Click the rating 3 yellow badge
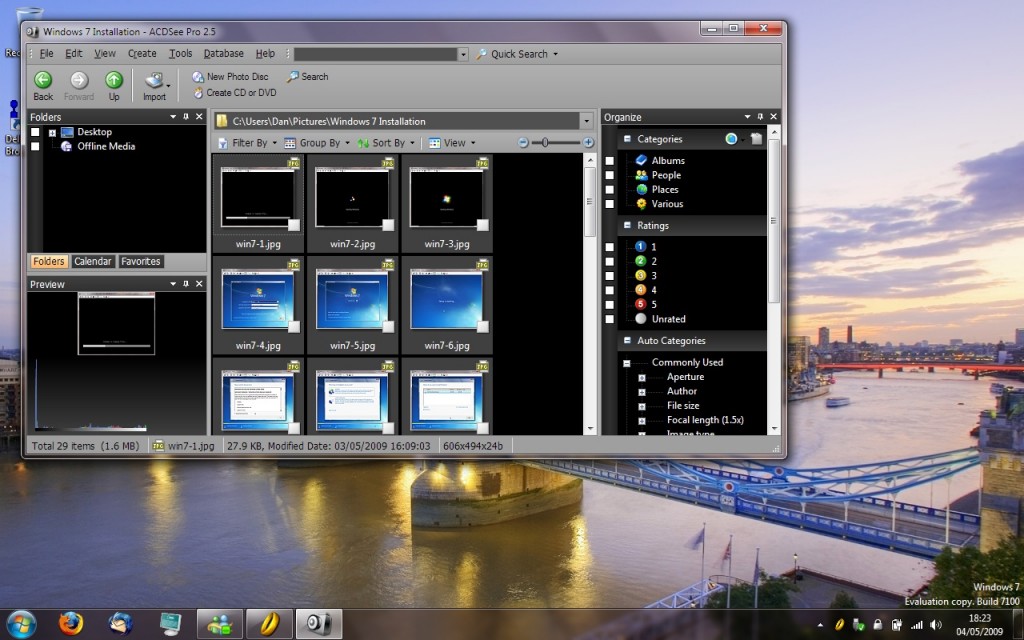 [x=641, y=276]
